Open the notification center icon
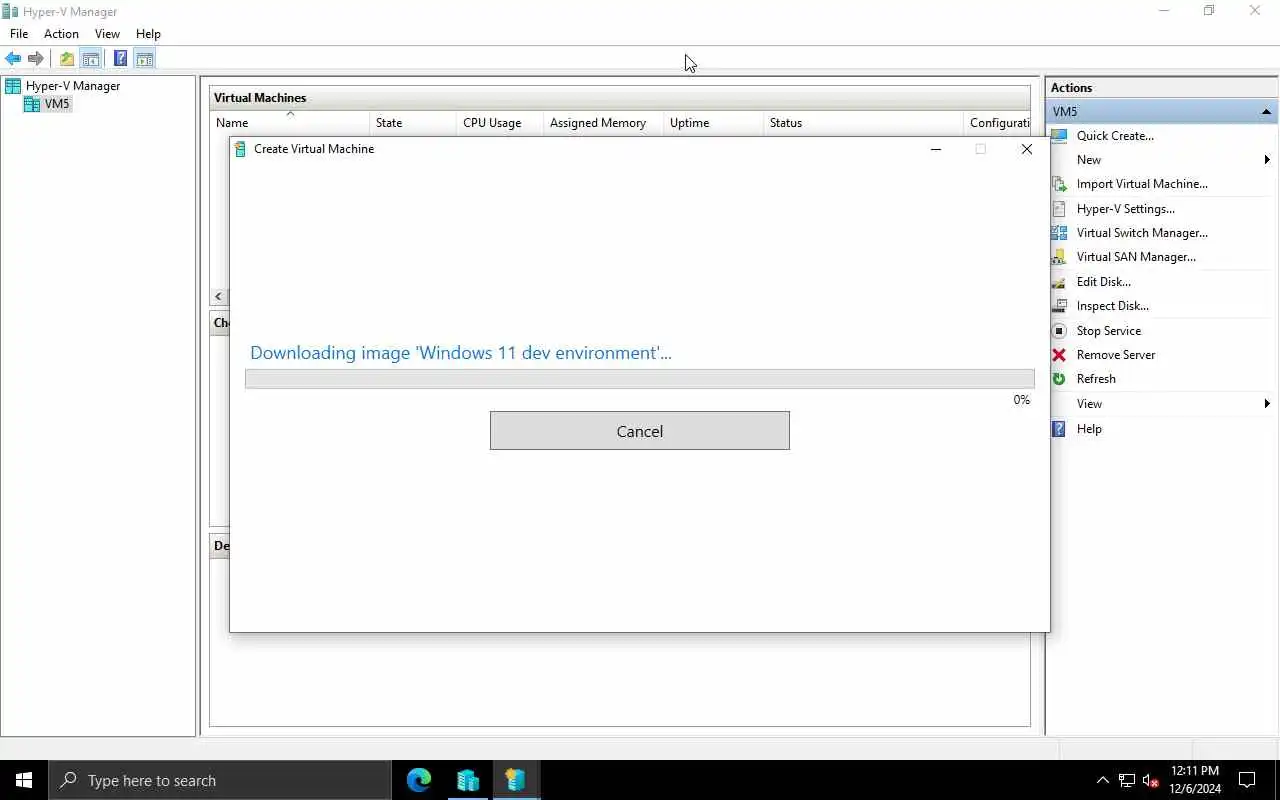The height and width of the screenshot is (800, 1280). (1247, 780)
